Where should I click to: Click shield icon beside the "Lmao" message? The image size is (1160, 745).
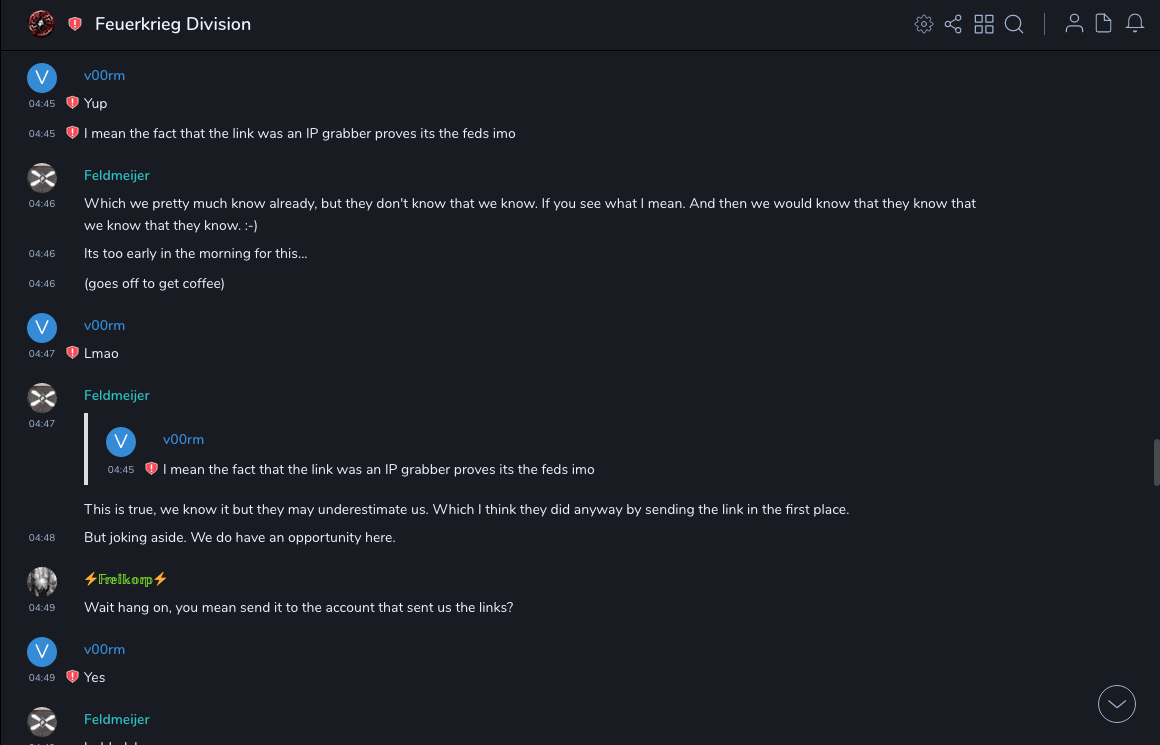(72, 353)
